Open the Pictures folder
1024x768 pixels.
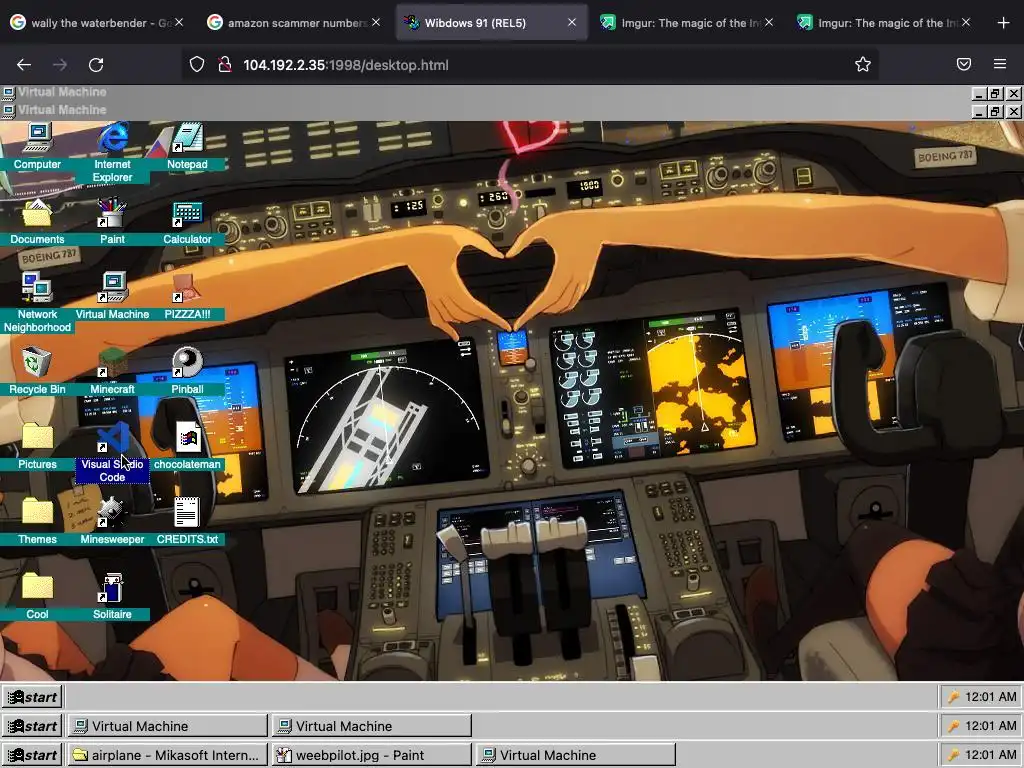pyautogui.click(x=37, y=447)
